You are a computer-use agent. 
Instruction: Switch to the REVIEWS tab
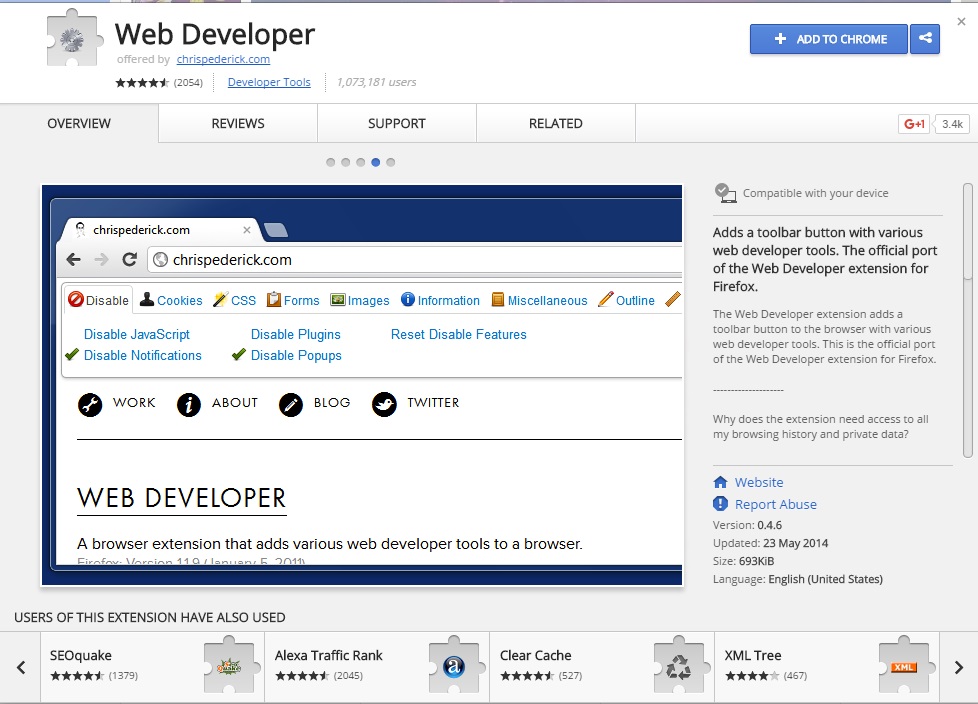pos(238,123)
